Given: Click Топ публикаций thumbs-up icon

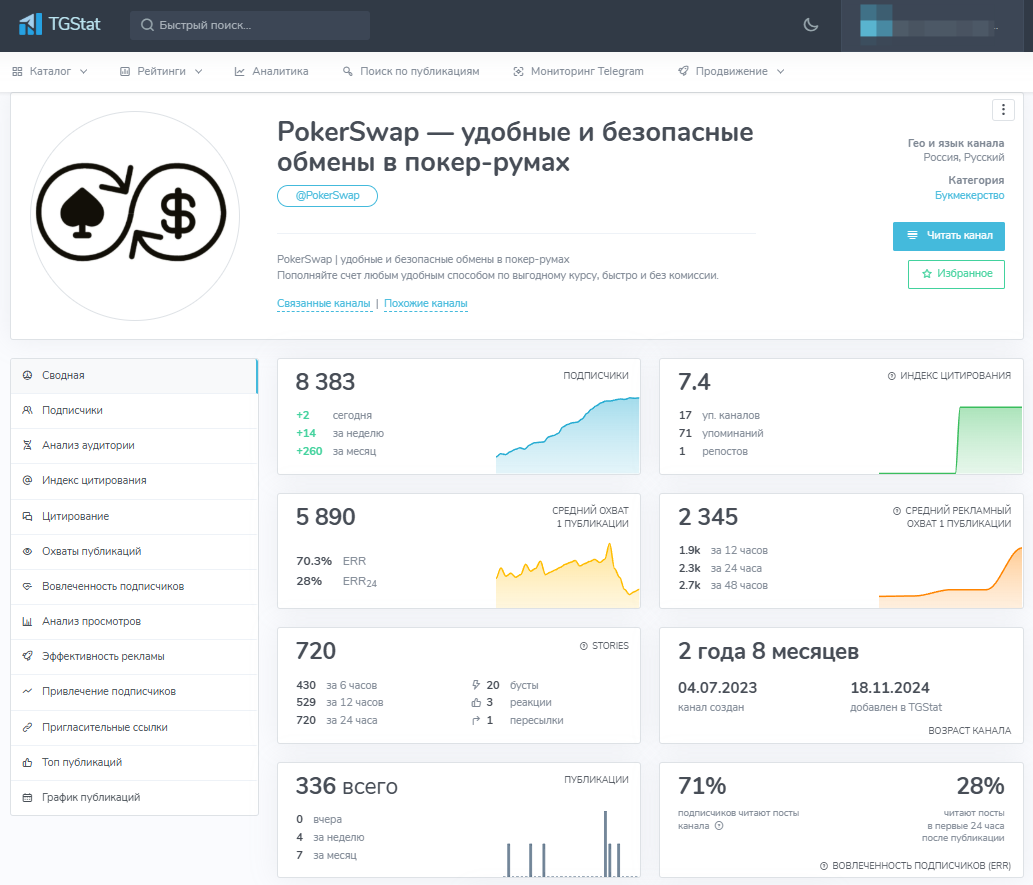Looking at the screenshot, I should pyautogui.click(x=27, y=762).
